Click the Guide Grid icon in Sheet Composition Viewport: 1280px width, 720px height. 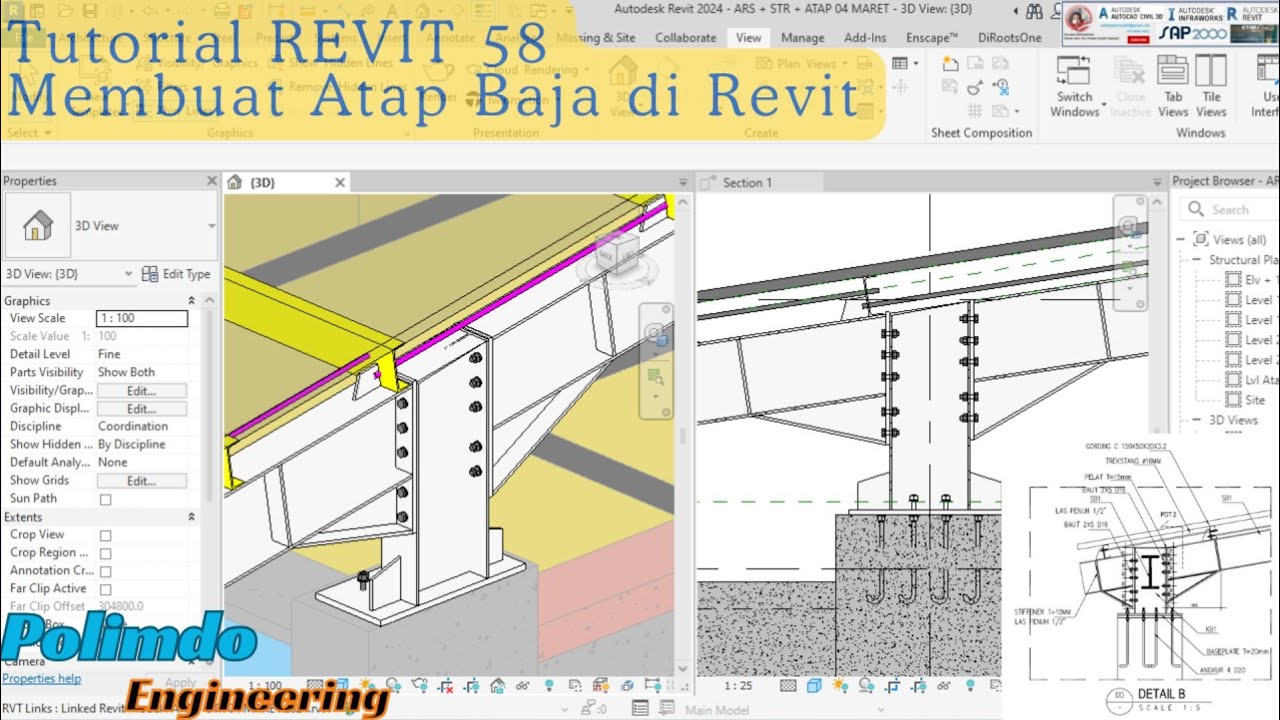pos(974,111)
